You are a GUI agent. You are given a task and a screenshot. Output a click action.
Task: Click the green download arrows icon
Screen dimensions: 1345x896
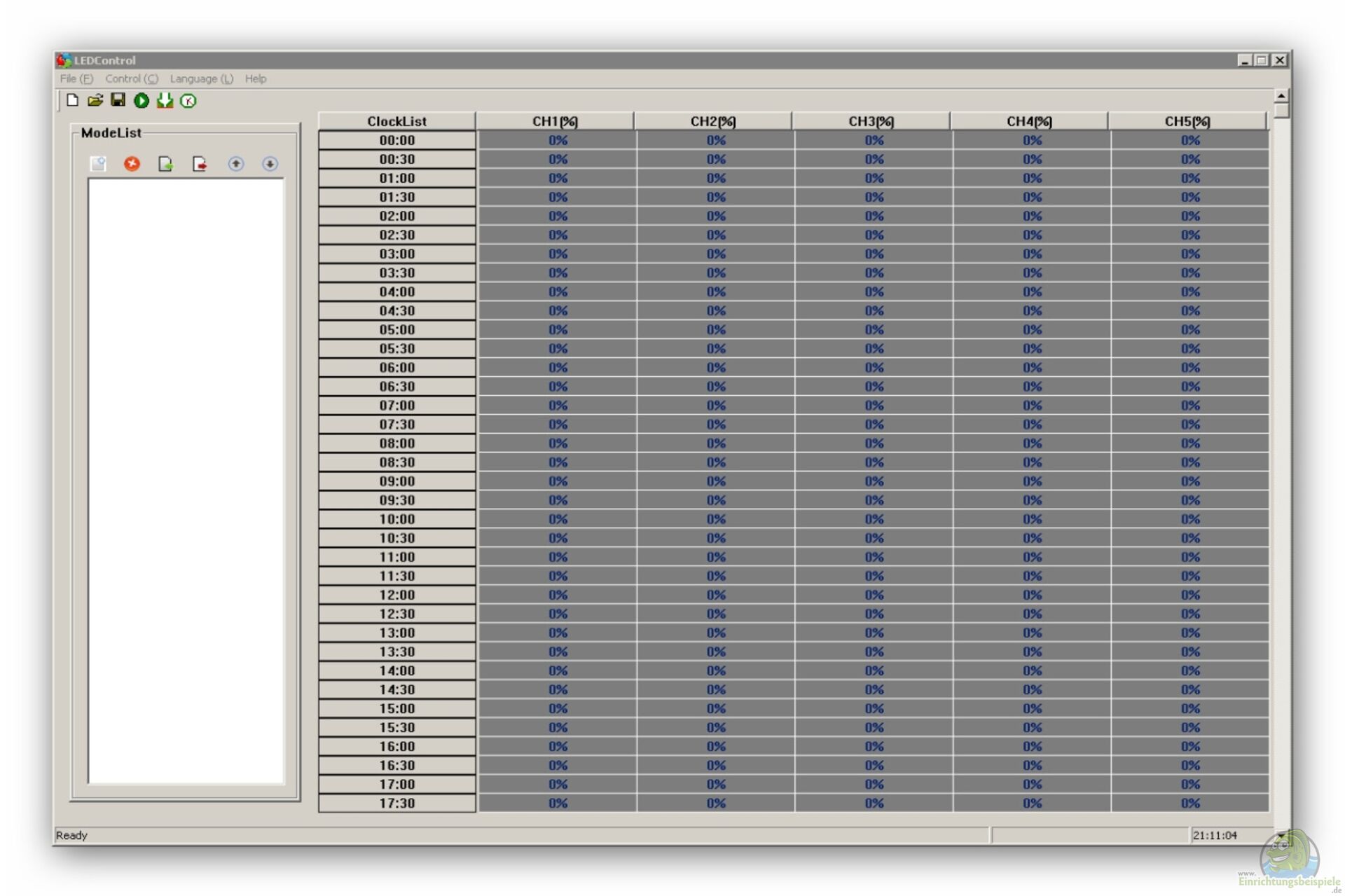coord(165,101)
